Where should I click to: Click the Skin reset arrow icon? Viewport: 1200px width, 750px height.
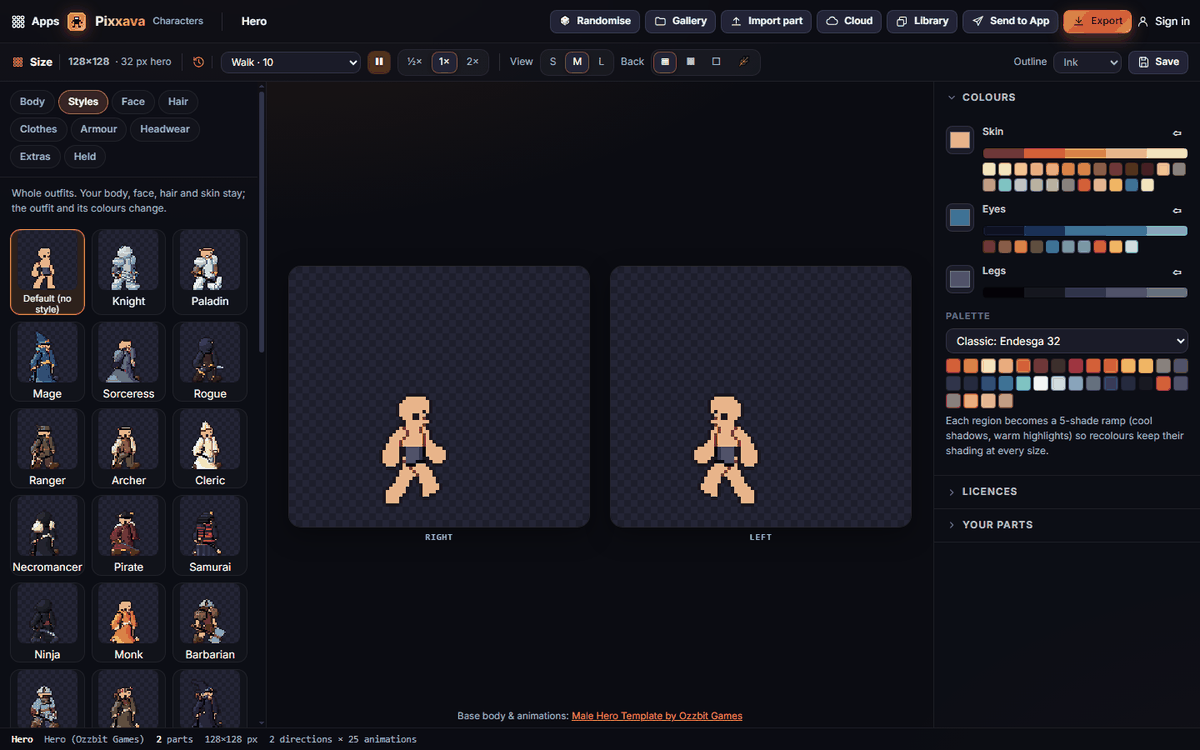1177,132
